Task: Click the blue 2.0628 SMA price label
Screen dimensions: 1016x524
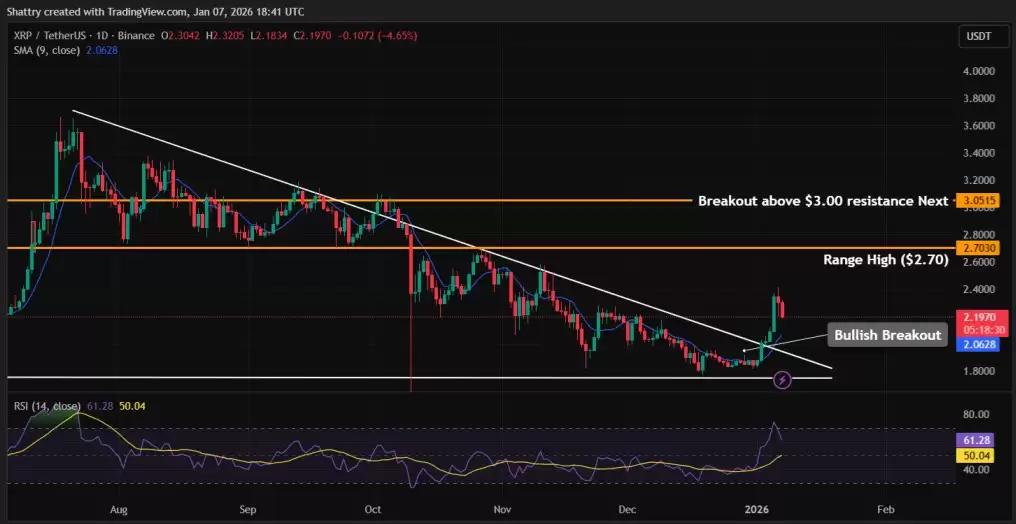Action: point(978,343)
